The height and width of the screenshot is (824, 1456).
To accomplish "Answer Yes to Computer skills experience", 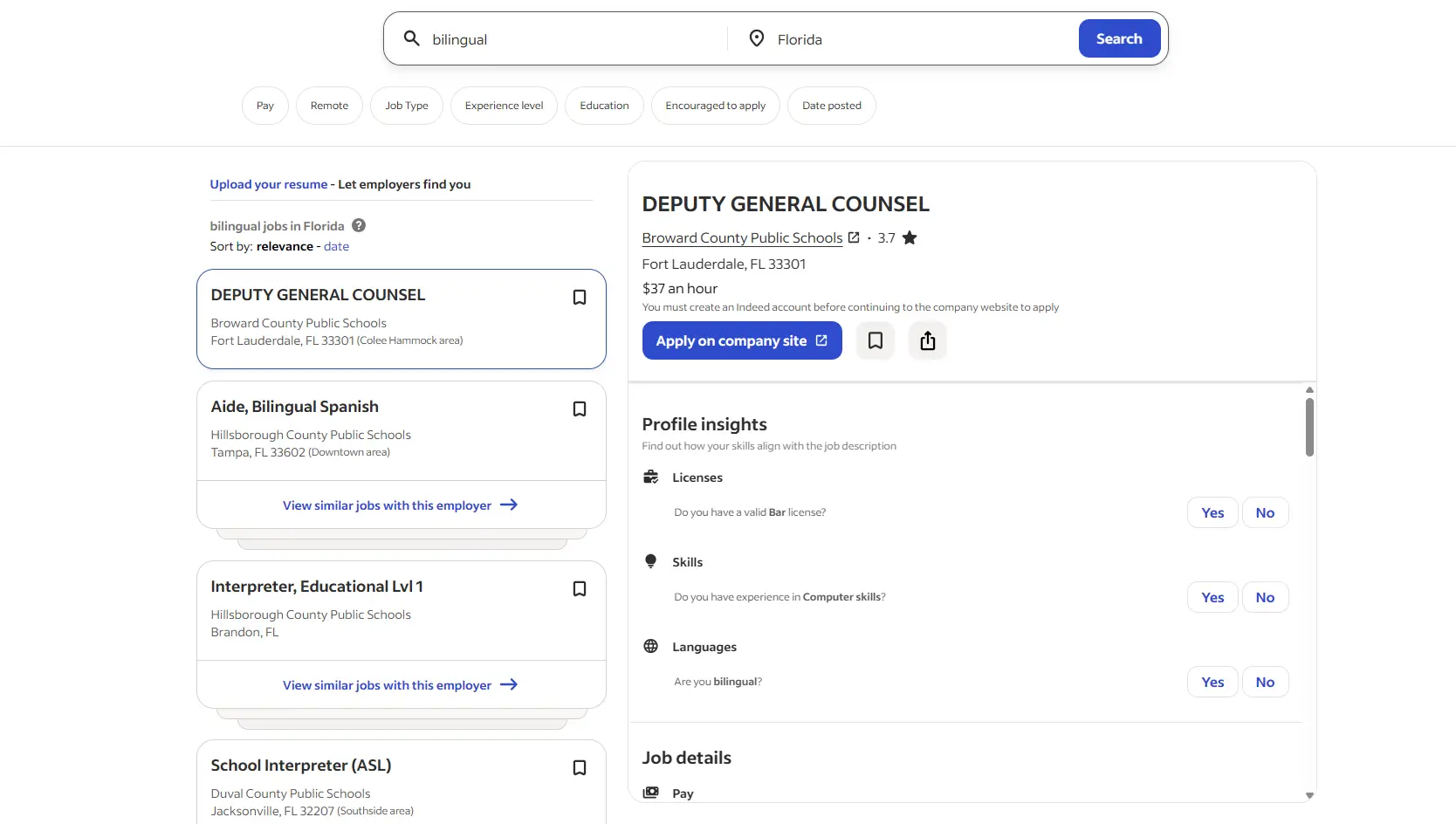I will click(1212, 597).
